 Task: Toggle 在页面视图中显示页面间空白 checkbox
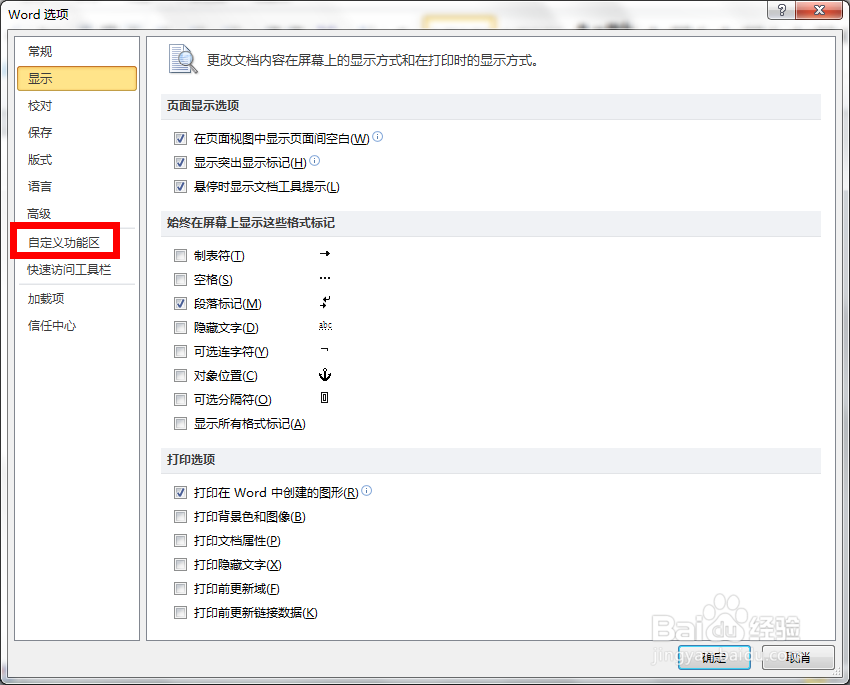point(180,139)
